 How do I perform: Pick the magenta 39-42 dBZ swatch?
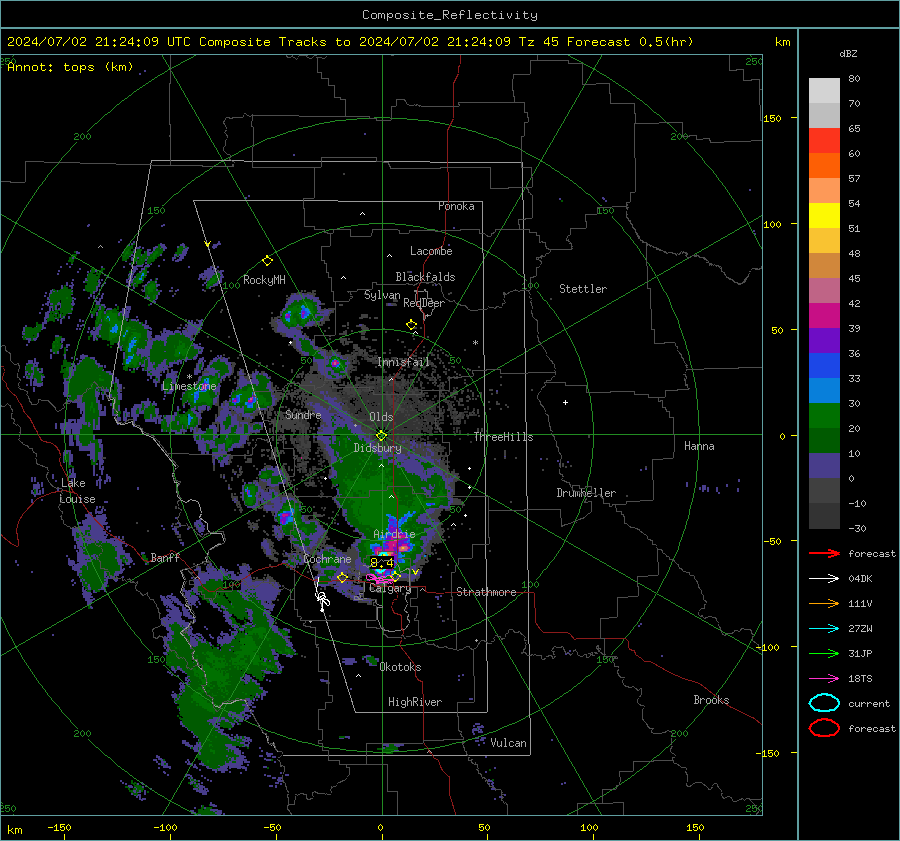point(824,316)
